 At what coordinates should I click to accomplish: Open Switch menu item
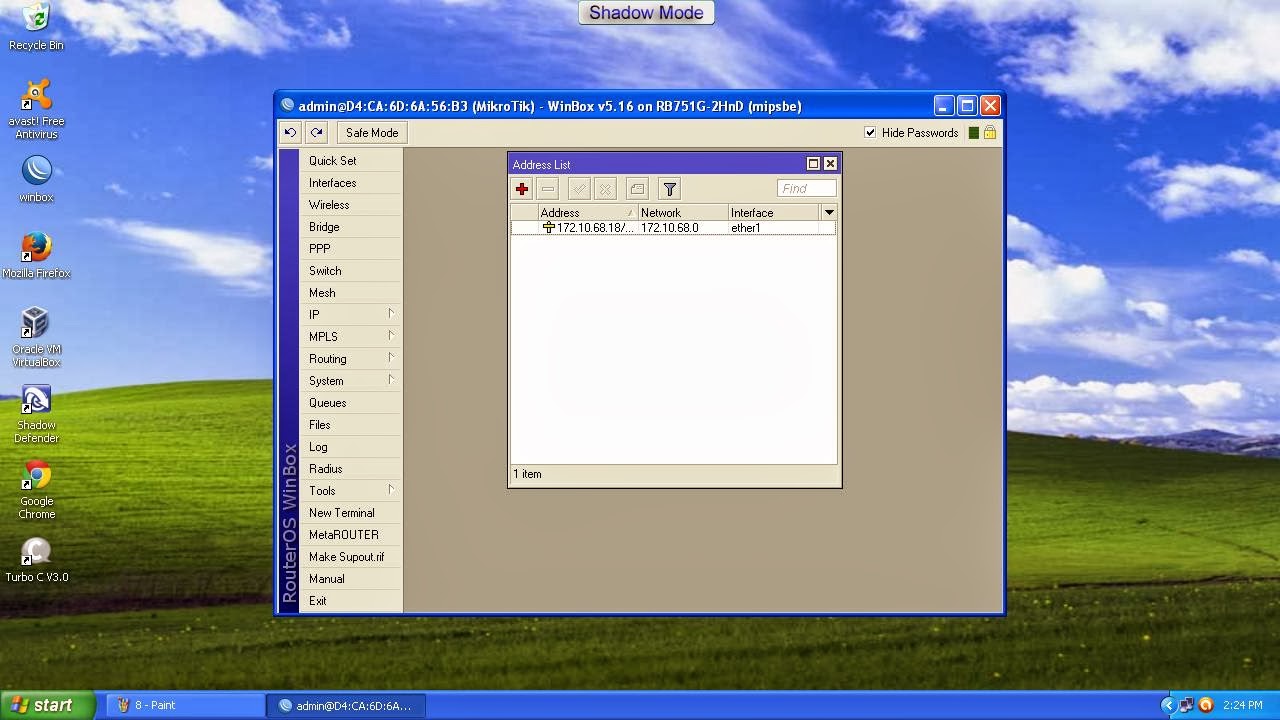tap(350, 271)
